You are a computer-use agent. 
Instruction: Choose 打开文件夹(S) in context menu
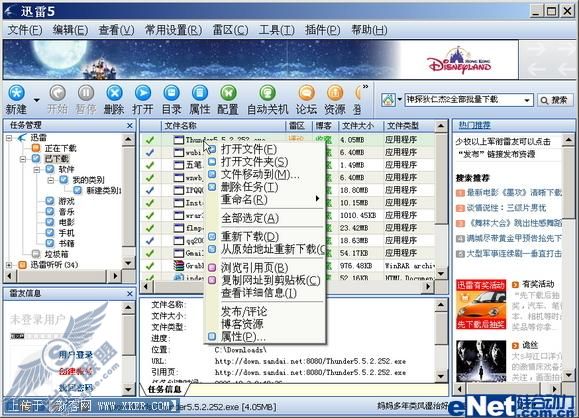[254, 162]
